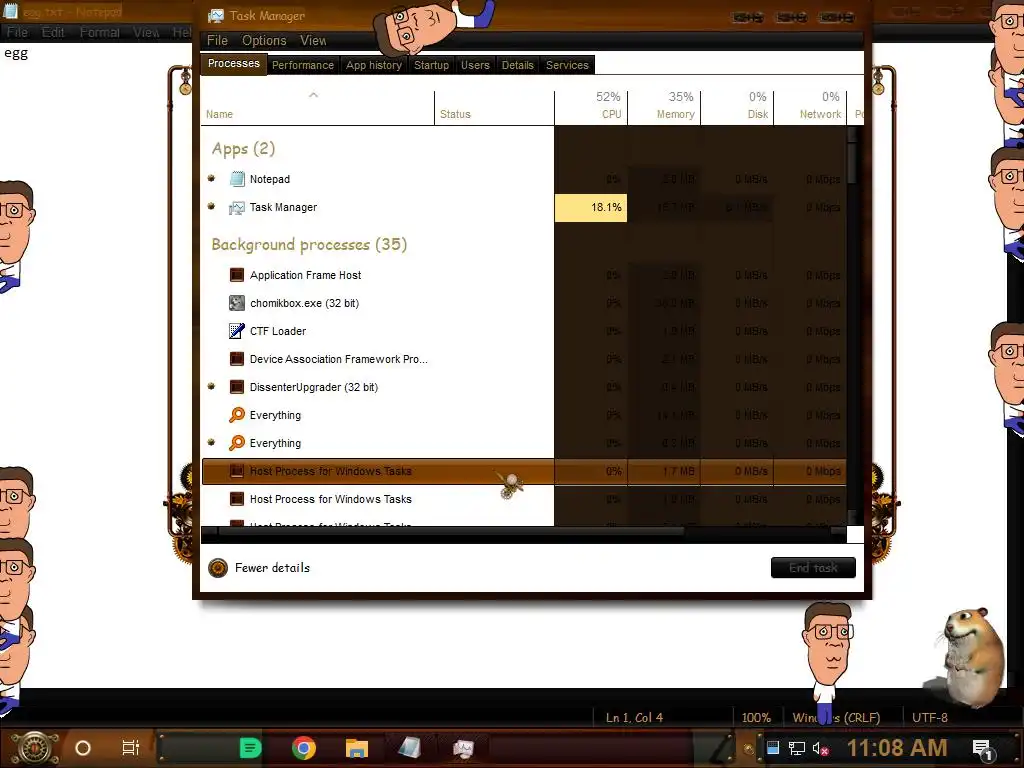Open File Explorer from taskbar
The height and width of the screenshot is (768, 1024).
coord(357,748)
